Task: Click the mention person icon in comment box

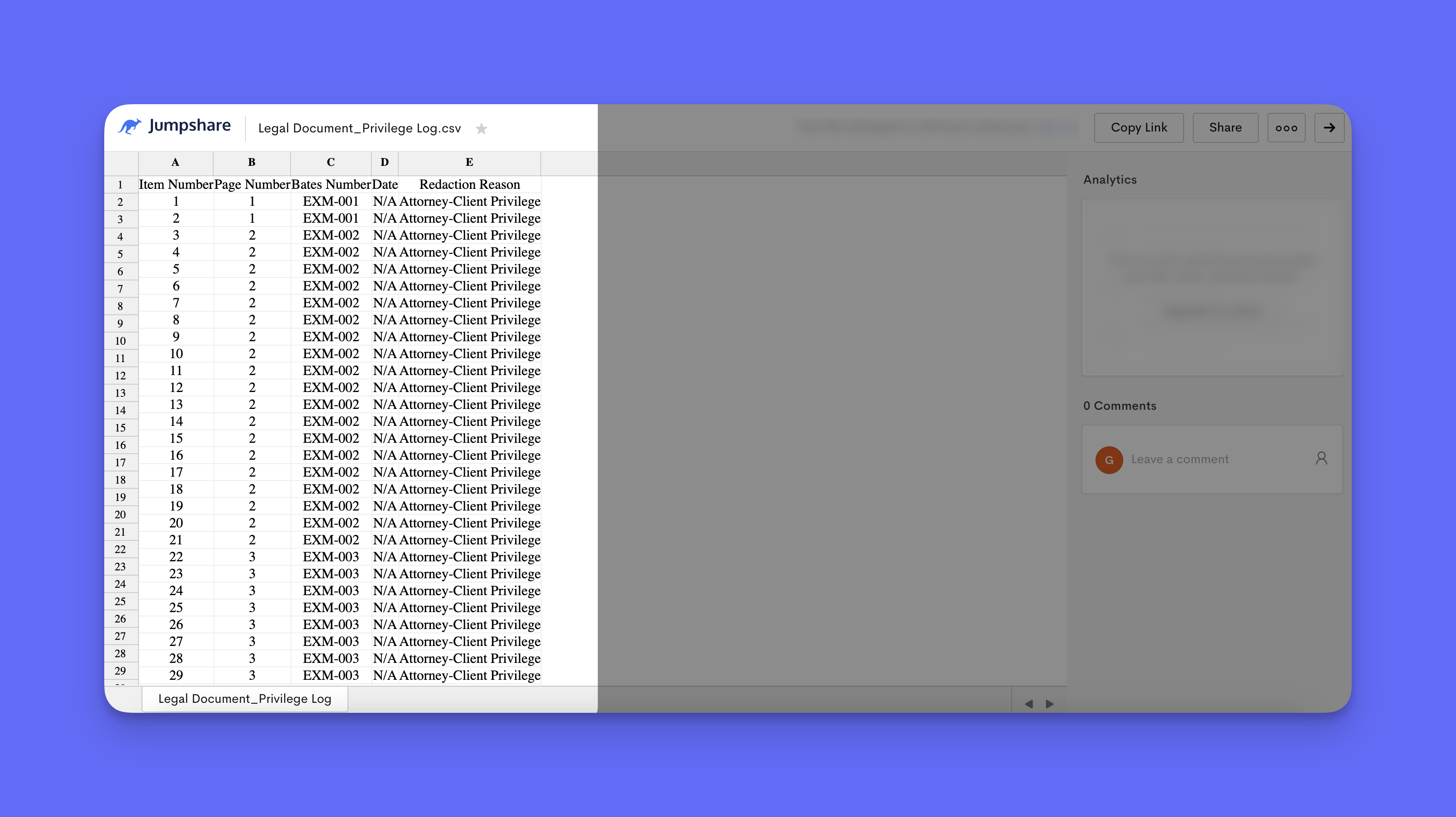Action: tap(1321, 458)
